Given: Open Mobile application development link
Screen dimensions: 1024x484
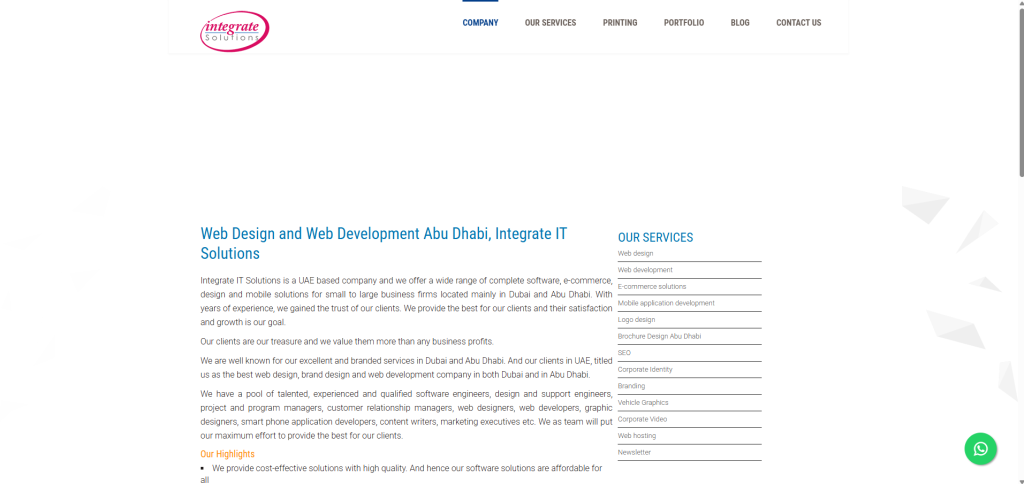Looking at the screenshot, I should pyautogui.click(x=666, y=303).
